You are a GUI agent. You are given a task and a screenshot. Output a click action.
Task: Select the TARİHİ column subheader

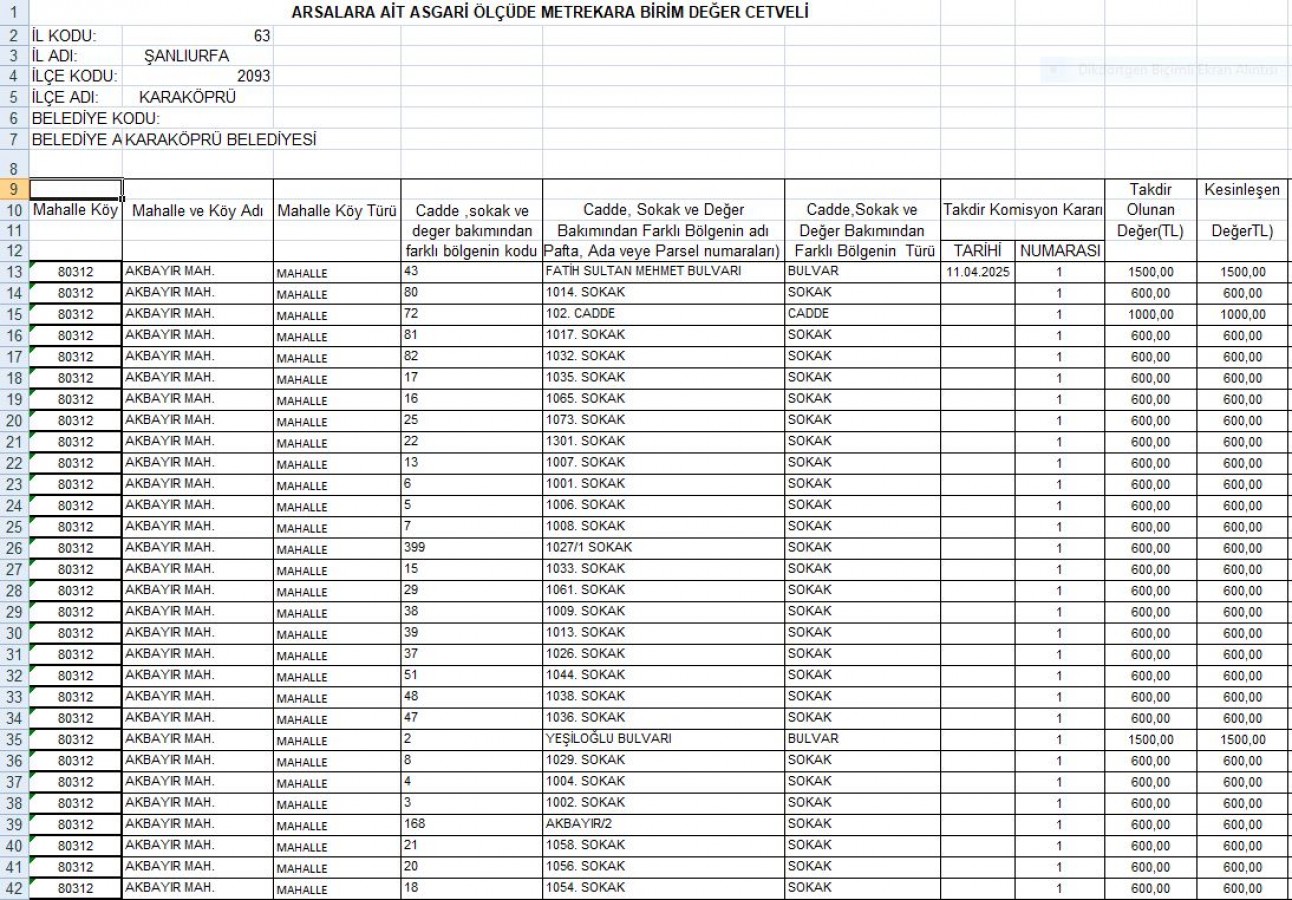[x=977, y=251]
